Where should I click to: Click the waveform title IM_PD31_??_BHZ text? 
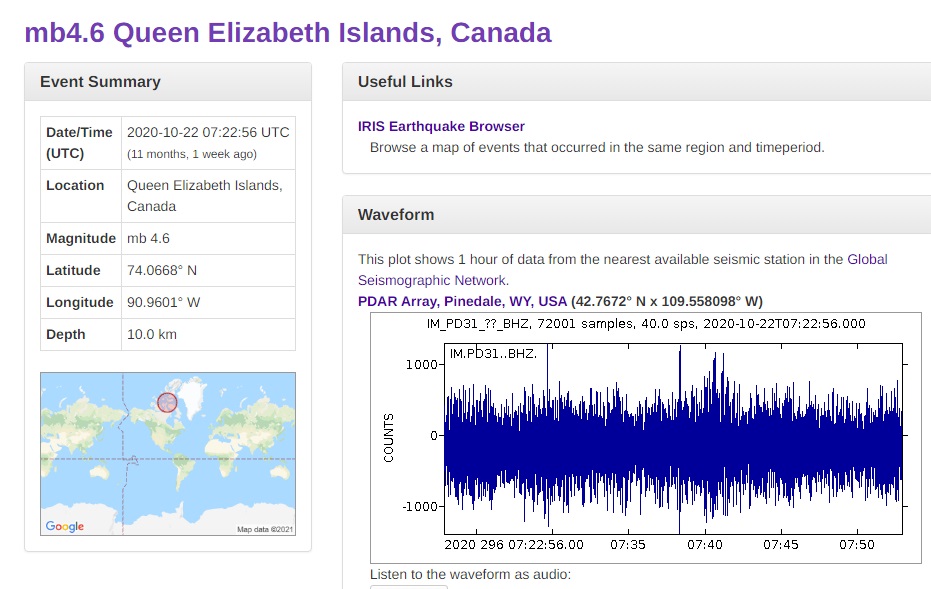pos(646,324)
